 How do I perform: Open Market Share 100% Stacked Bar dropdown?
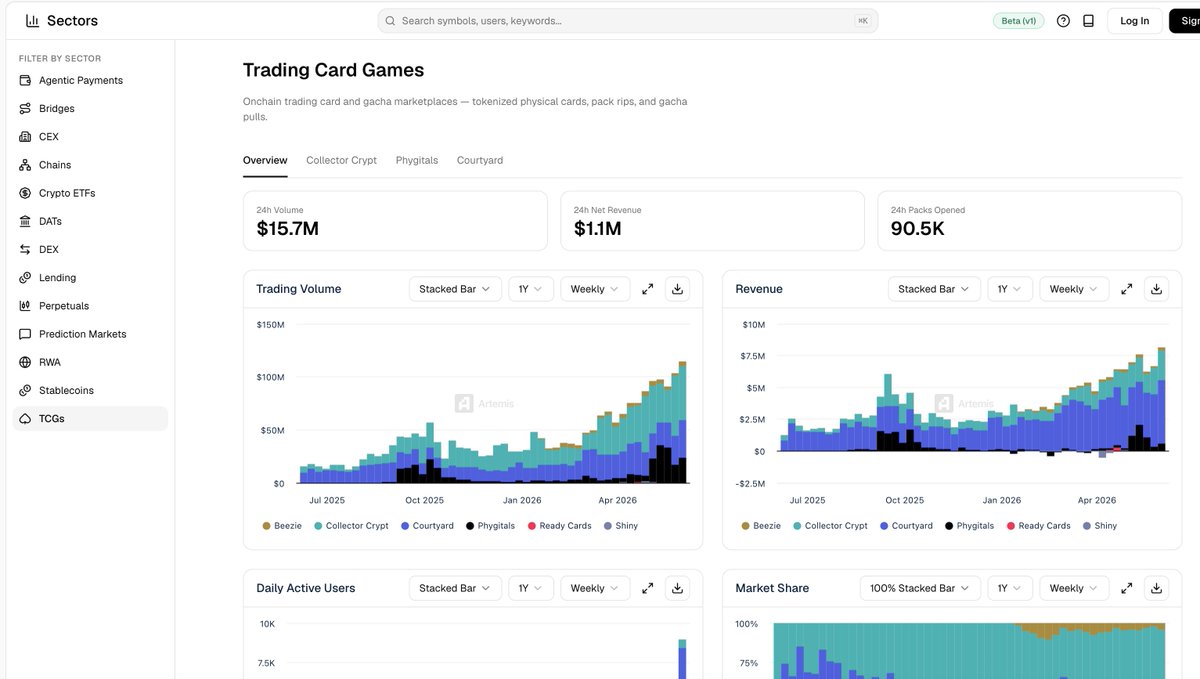click(920, 588)
